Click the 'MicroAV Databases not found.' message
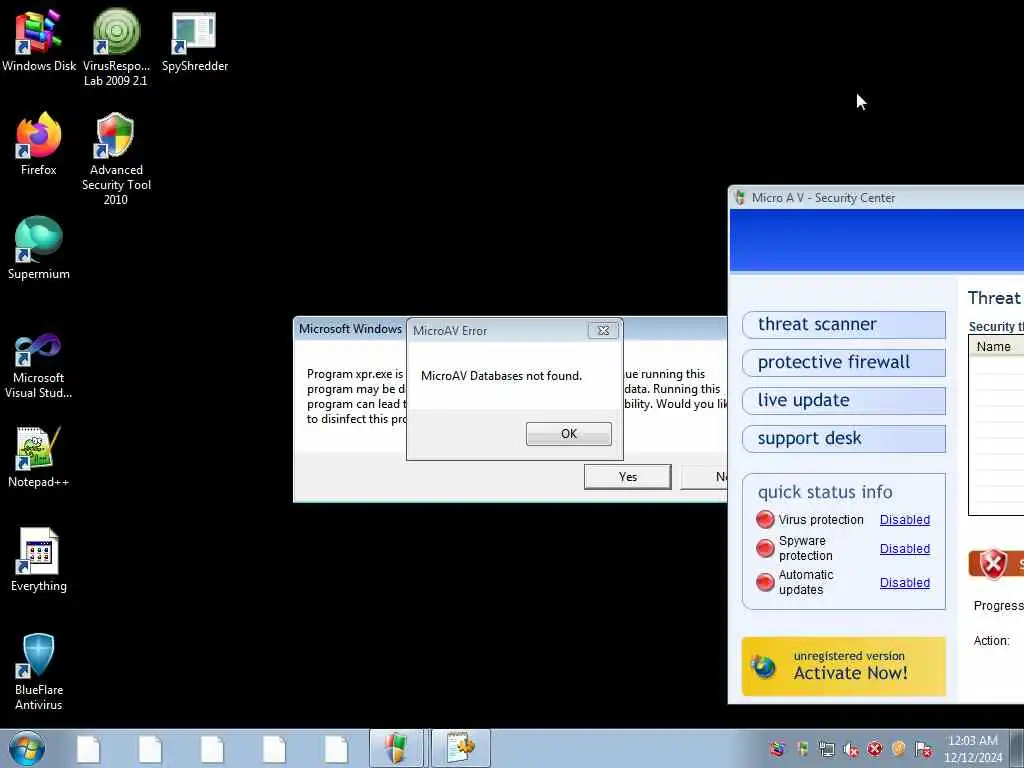Screen dimensions: 1024x768 point(501,376)
